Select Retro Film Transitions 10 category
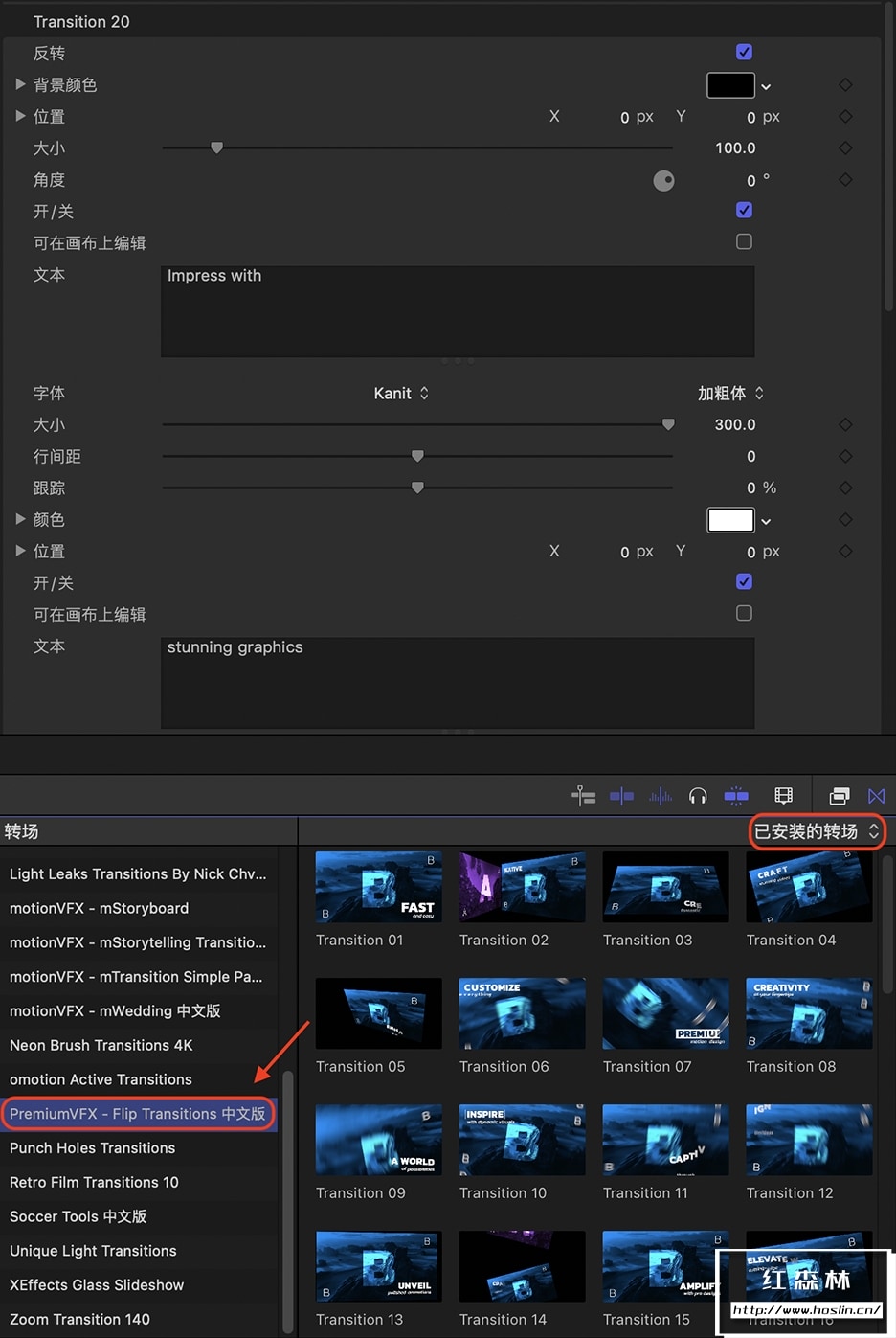 coord(139,1182)
